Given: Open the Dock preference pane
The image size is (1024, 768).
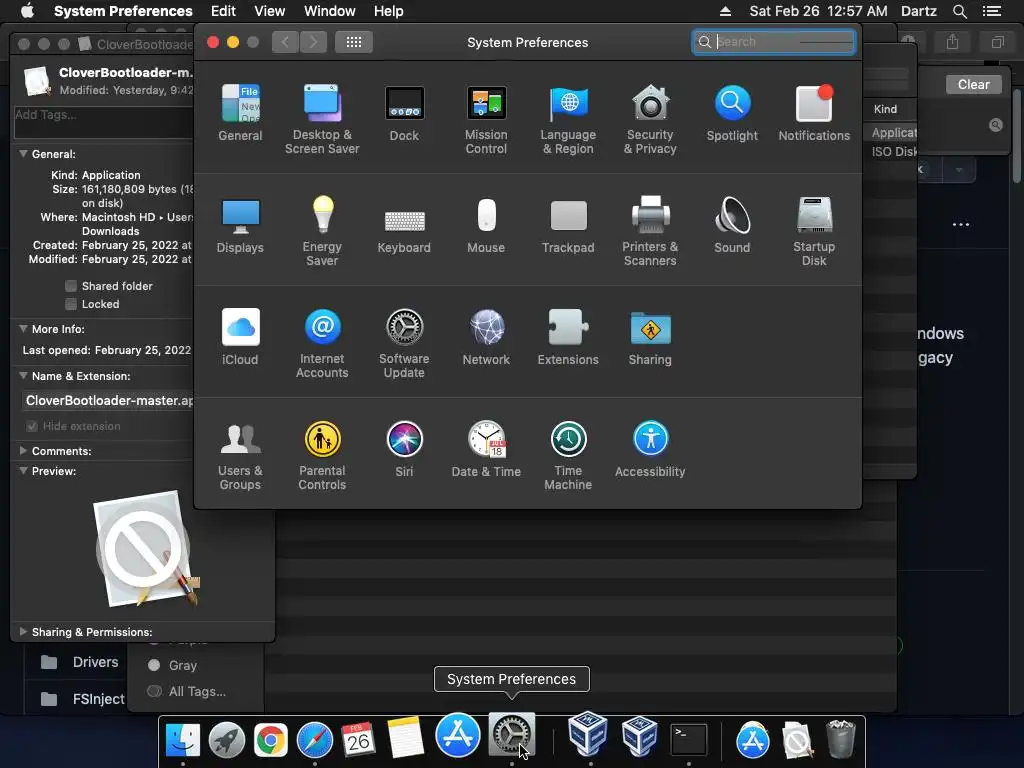Looking at the screenshot, I should (x=404, y=112).
